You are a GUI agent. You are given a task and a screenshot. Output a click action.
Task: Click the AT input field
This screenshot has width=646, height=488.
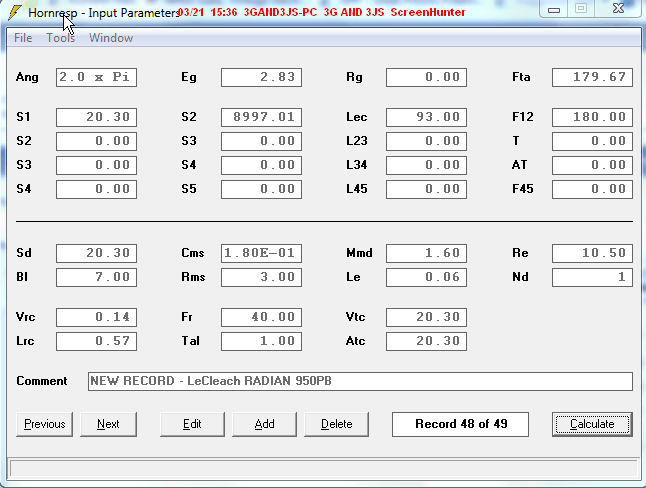(592, 165)
